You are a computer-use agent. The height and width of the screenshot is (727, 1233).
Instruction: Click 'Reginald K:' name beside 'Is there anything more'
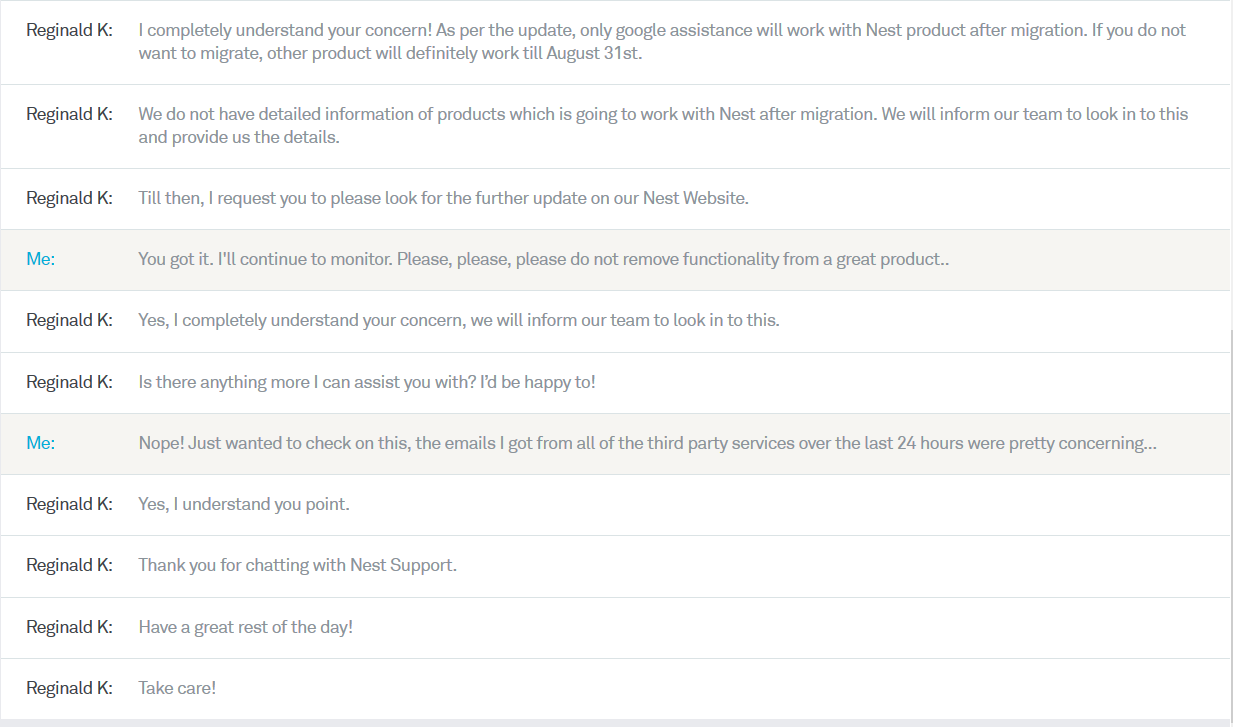[x=69, y=382]
